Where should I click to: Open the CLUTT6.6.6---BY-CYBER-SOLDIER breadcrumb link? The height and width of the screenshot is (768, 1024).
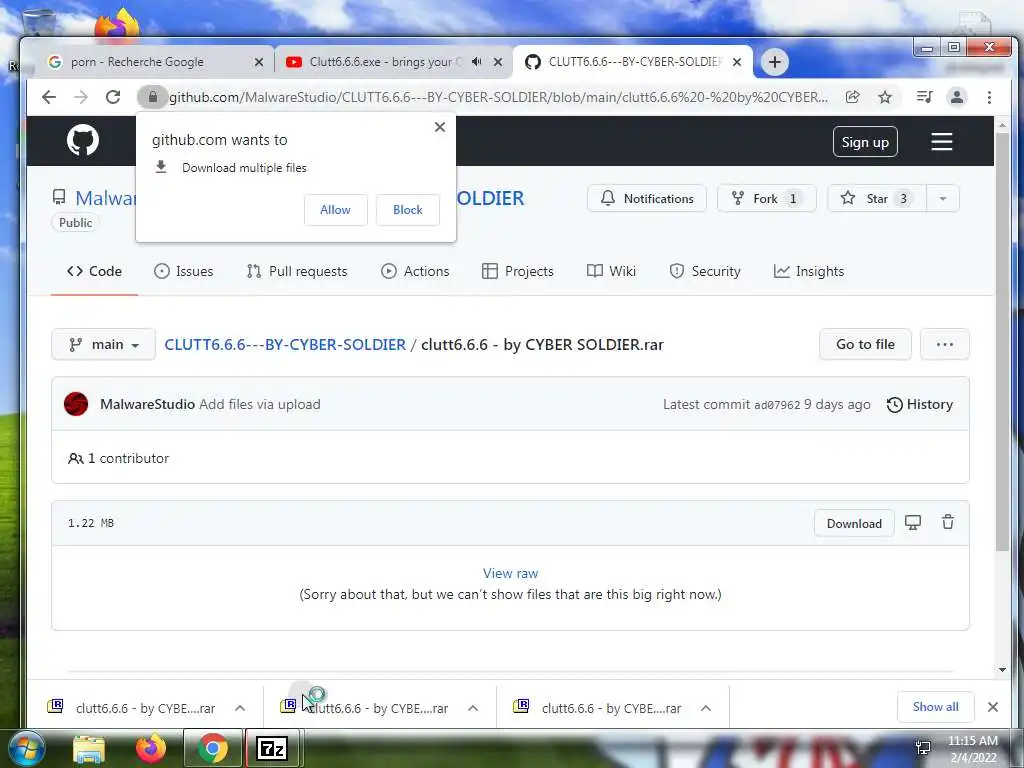pos(285,344)
